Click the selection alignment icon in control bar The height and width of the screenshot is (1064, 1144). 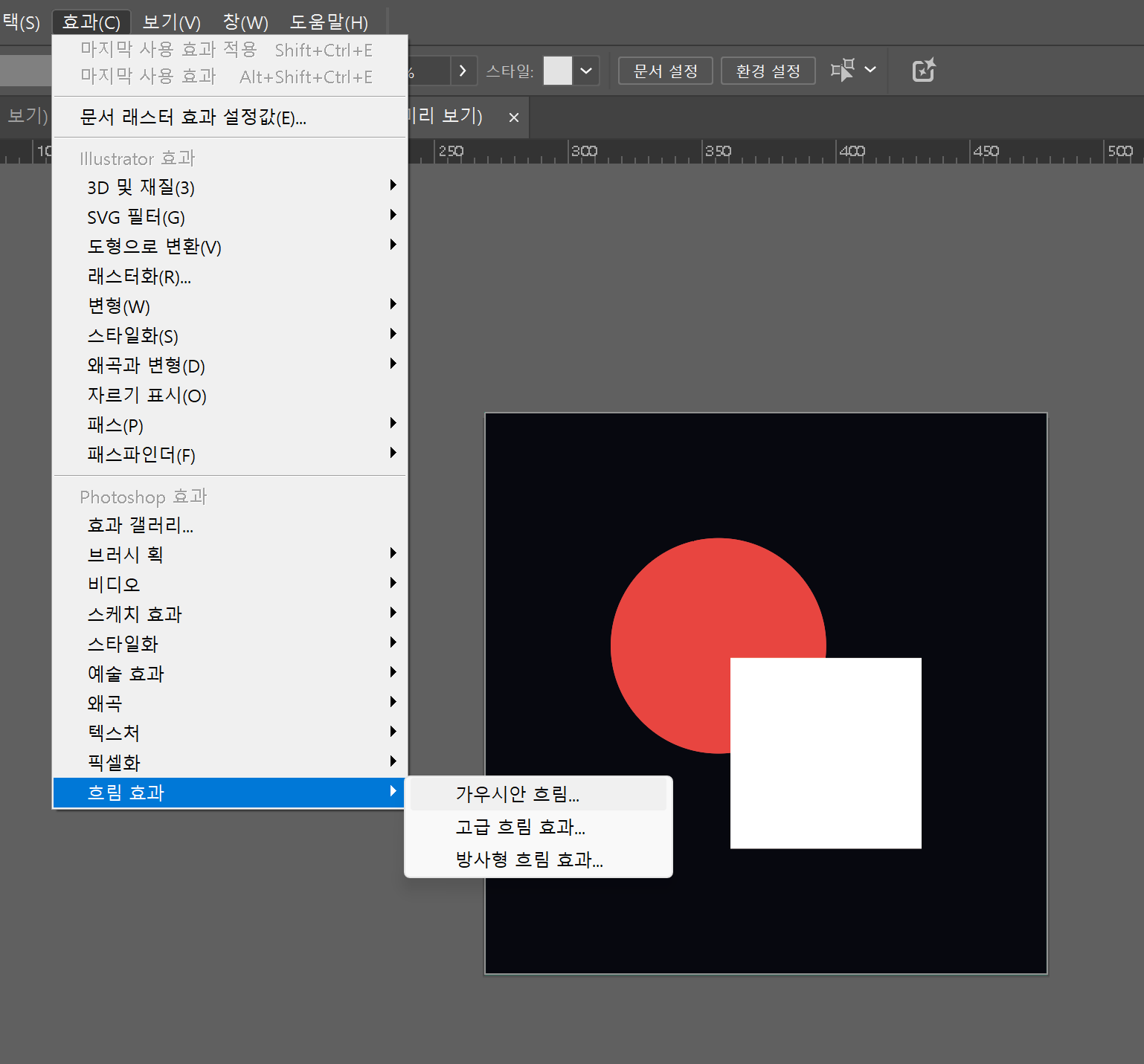coord(843,71)
